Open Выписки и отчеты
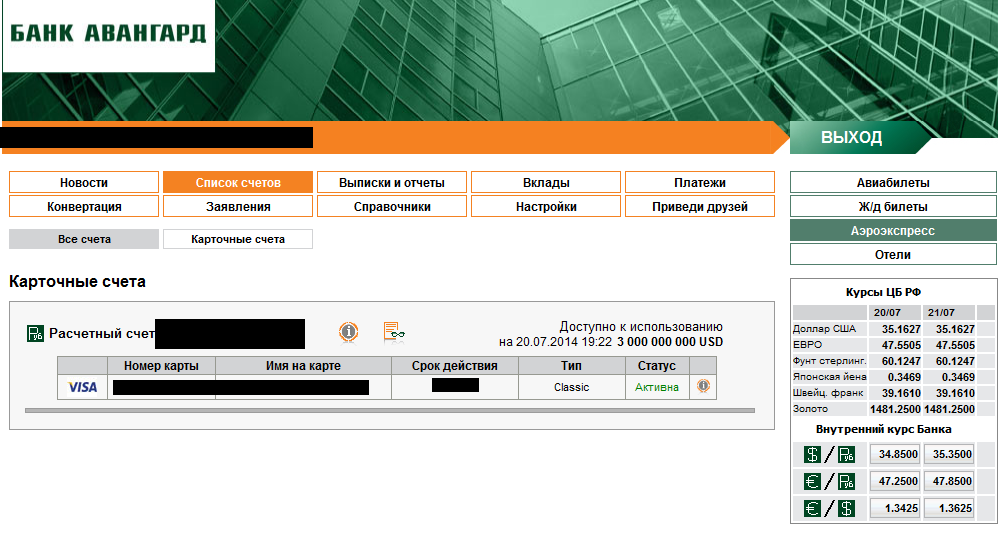Image resolution: width=998 pixels, height=554 pixels. [x=392, y=182]
